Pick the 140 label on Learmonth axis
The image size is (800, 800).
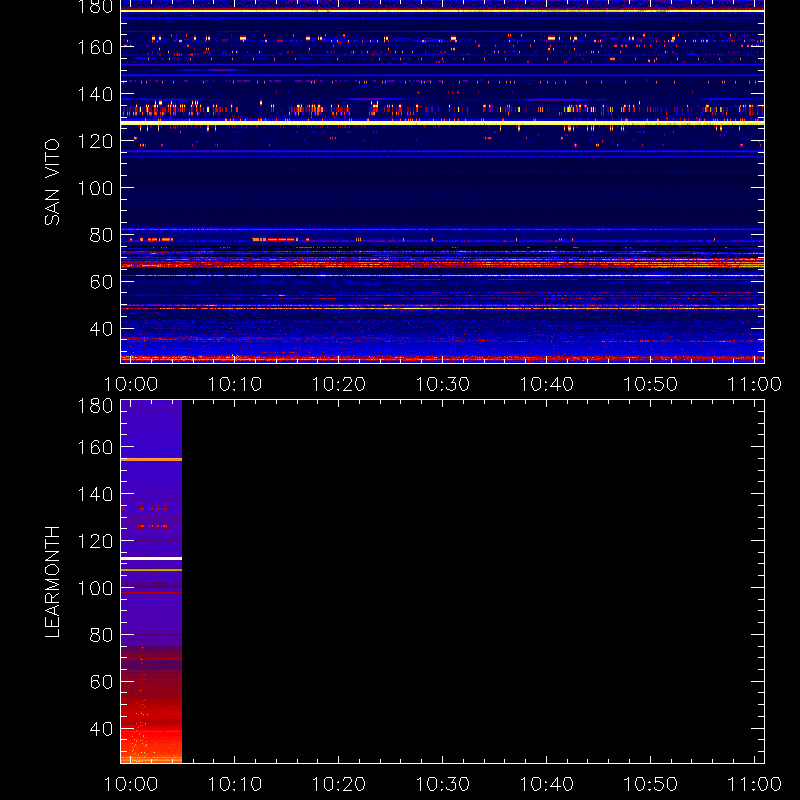pyautogui.click(x=95, y=494)
